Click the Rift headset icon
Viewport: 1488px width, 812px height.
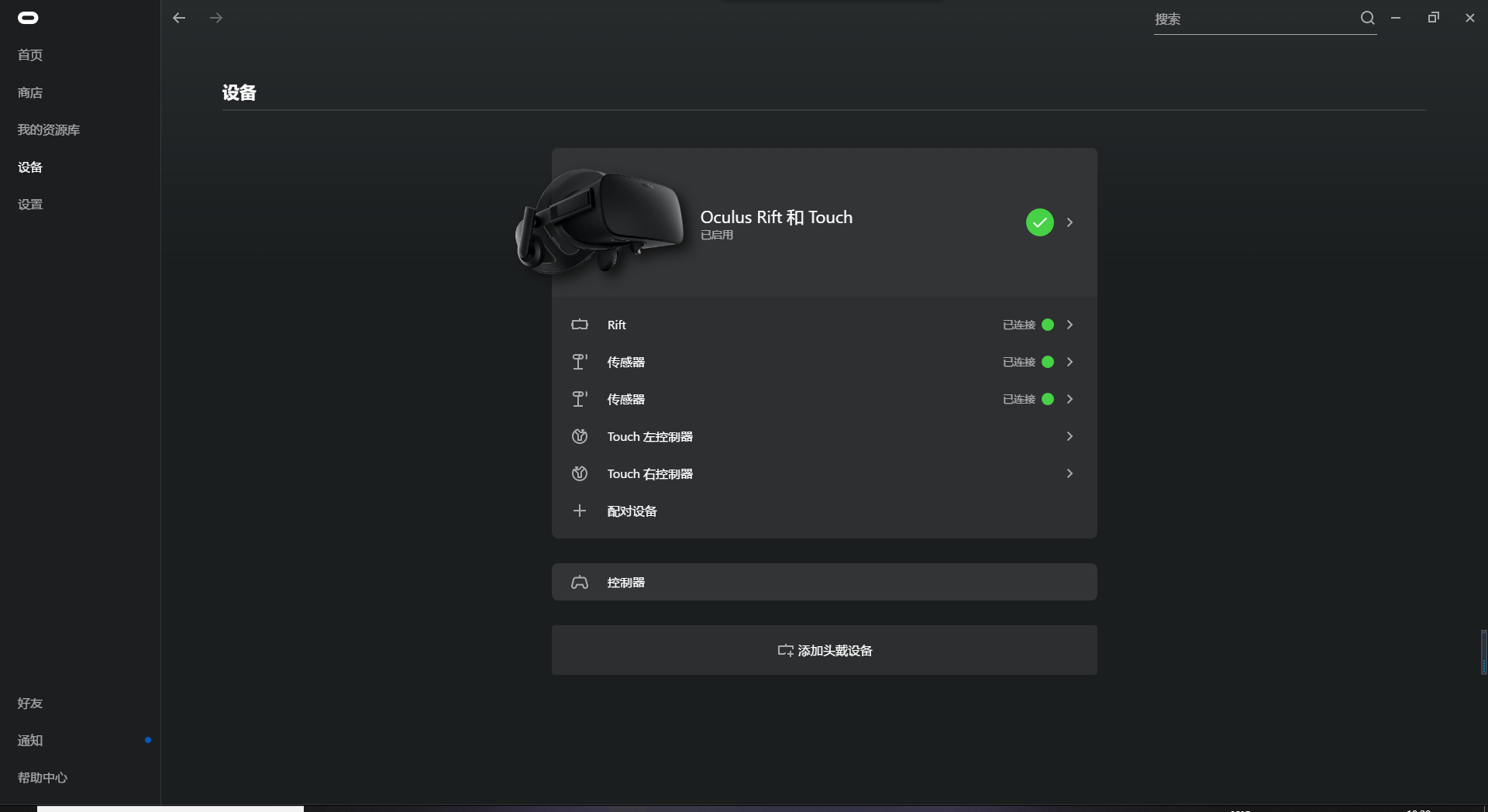pos(580,325)
